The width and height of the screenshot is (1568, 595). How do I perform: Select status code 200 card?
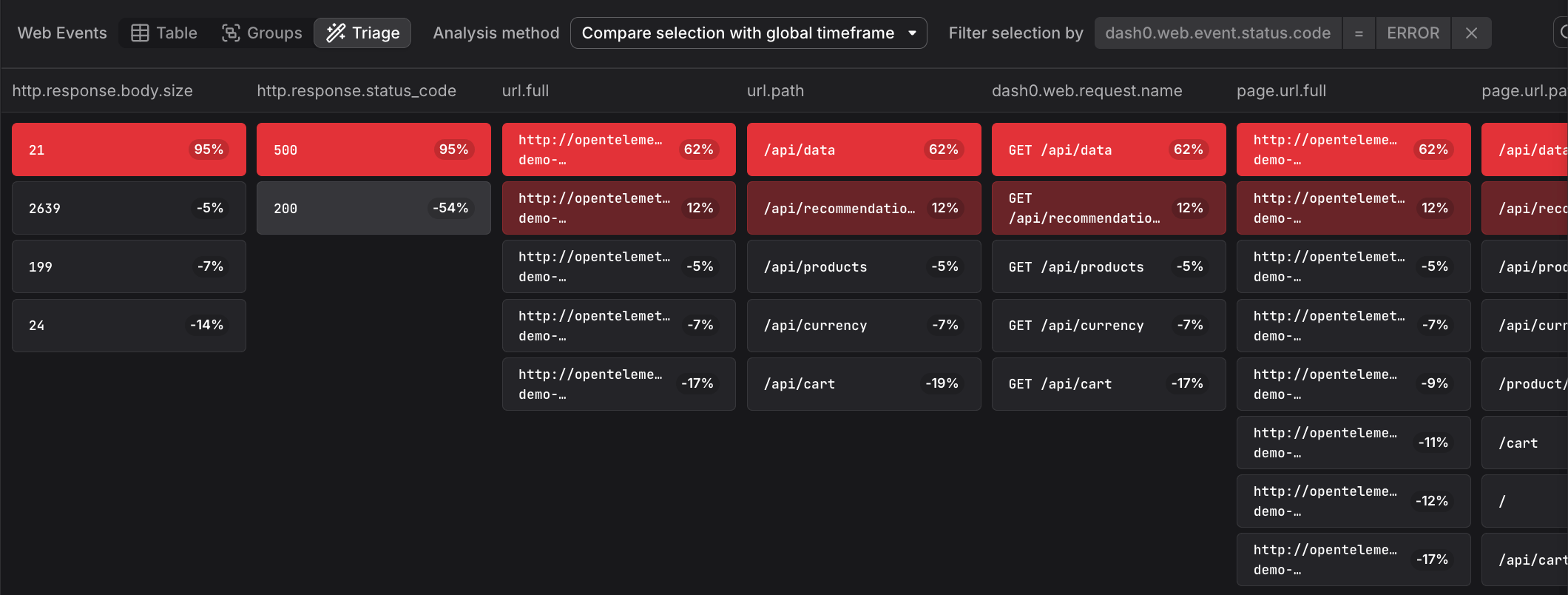tap(374, 208)
